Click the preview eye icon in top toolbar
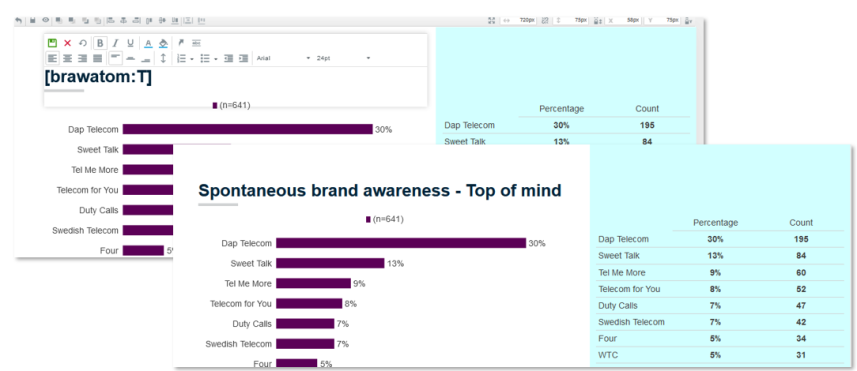Viewport: 857px width, 371px height. point(46,20)
